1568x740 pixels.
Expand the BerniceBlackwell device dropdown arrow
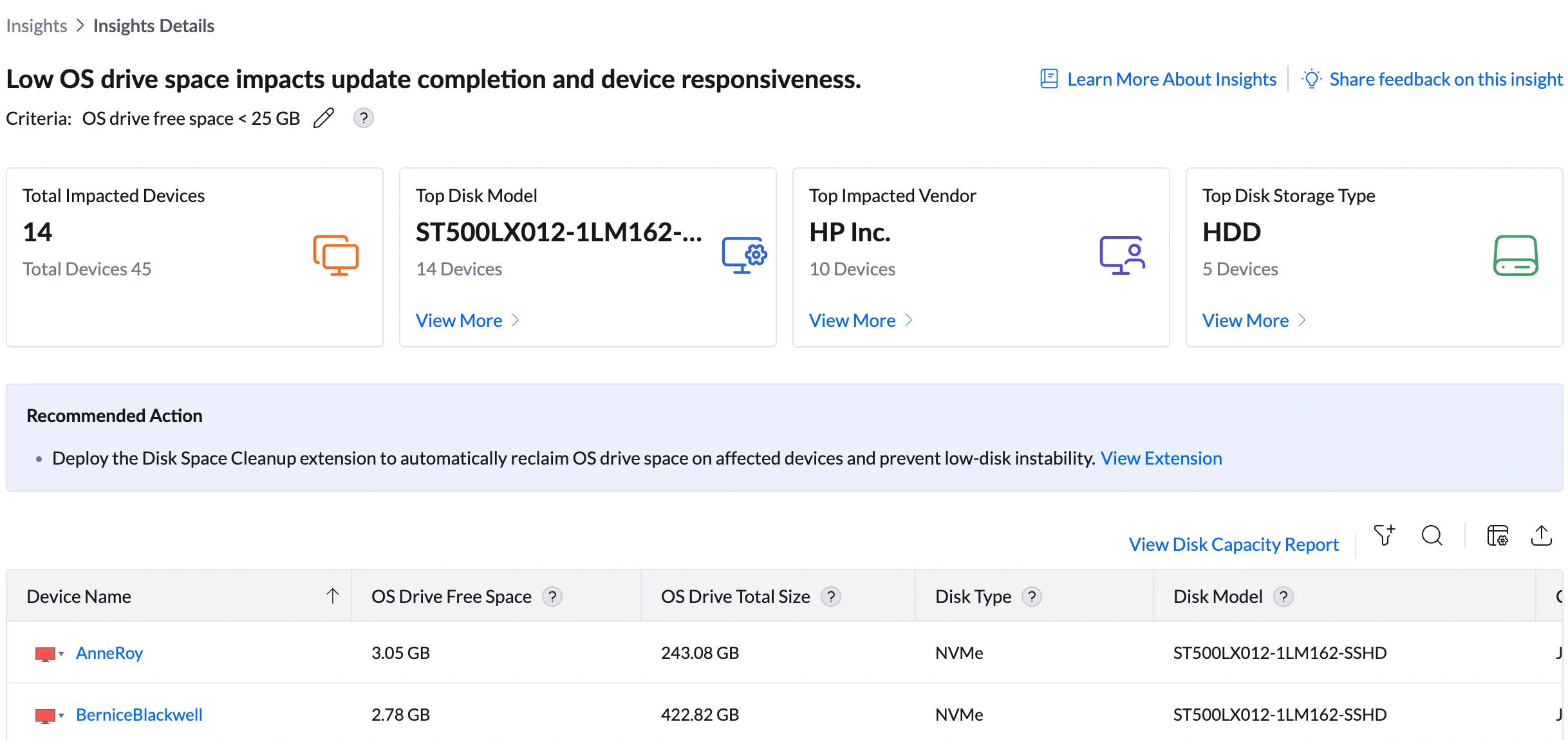click(x=61, y=716)
